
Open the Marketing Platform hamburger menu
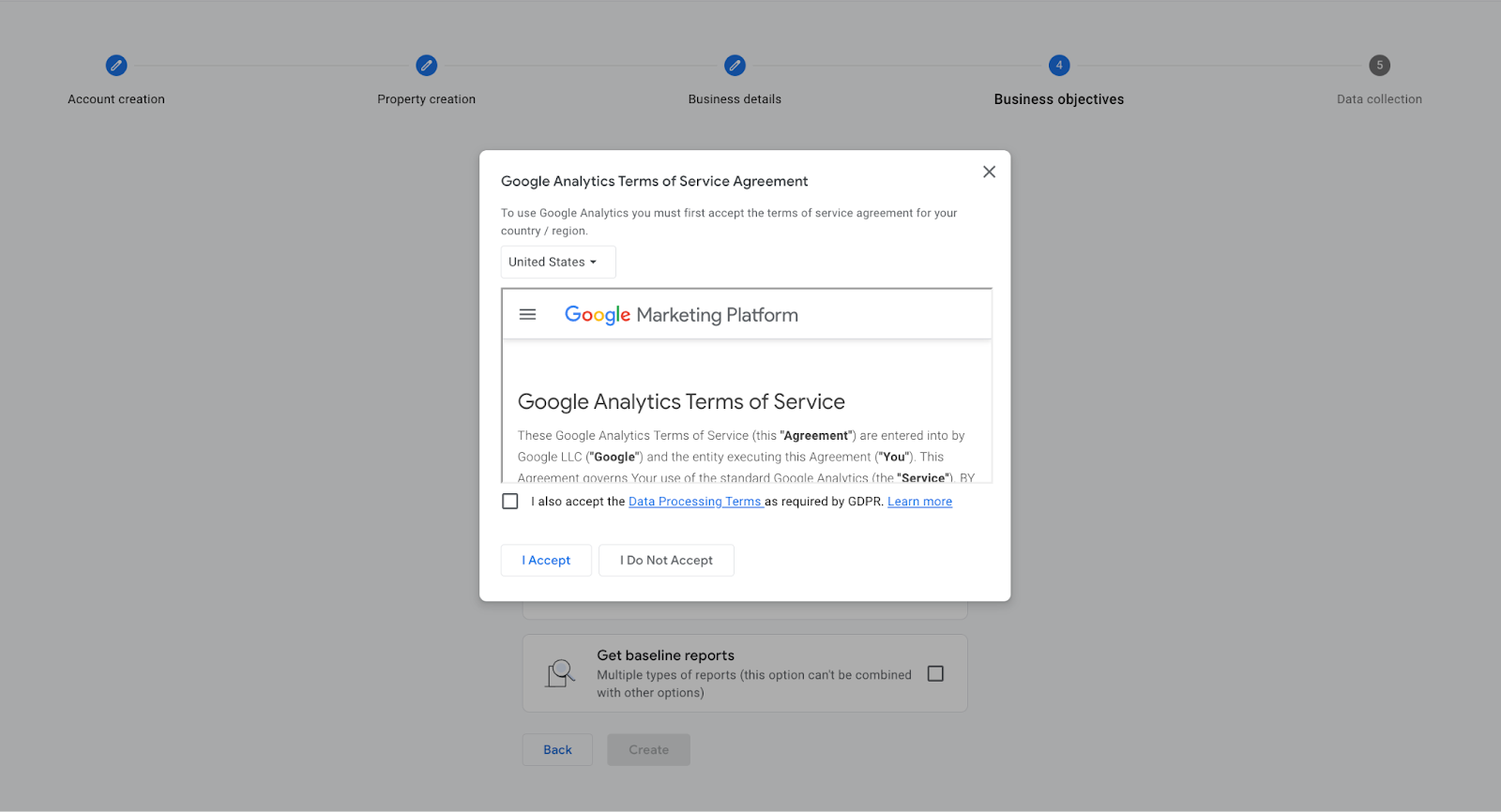click(528, 315)
